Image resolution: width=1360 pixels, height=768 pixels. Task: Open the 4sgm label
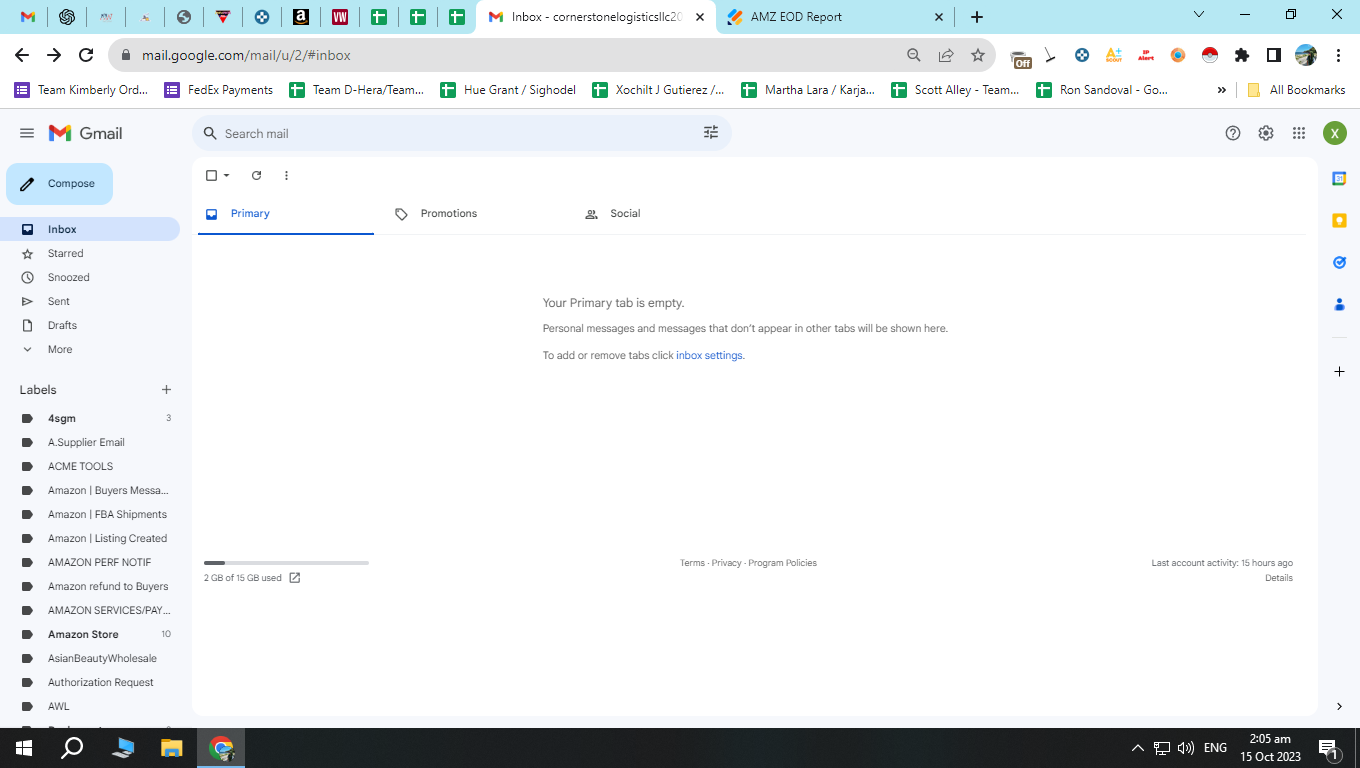click(x=90, y=418)
